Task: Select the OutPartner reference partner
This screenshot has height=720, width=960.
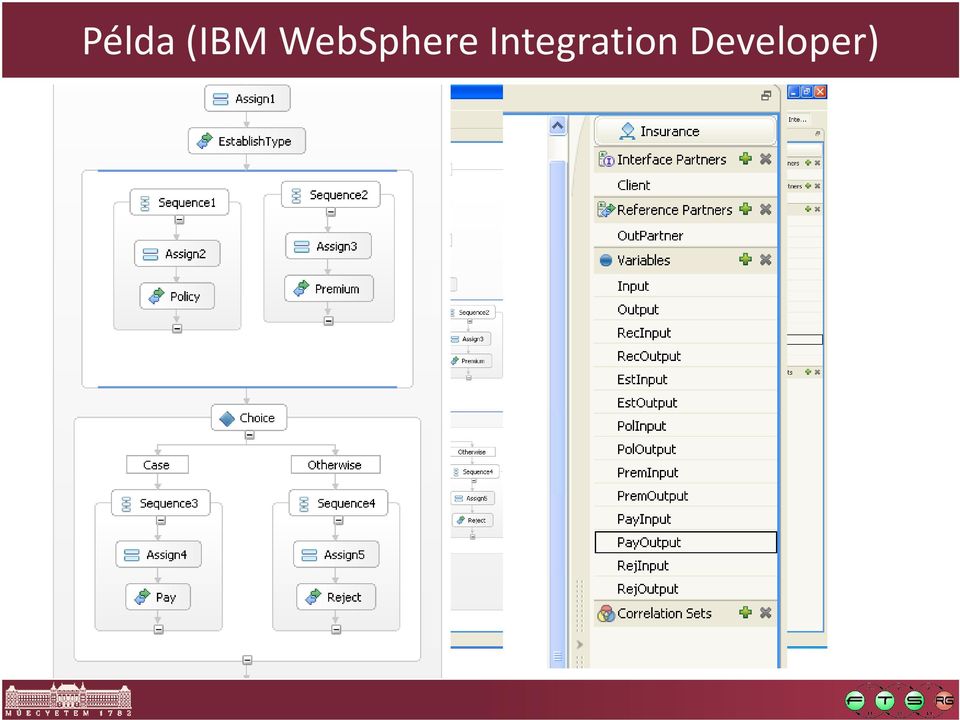Action: click(x=685, y=236)
